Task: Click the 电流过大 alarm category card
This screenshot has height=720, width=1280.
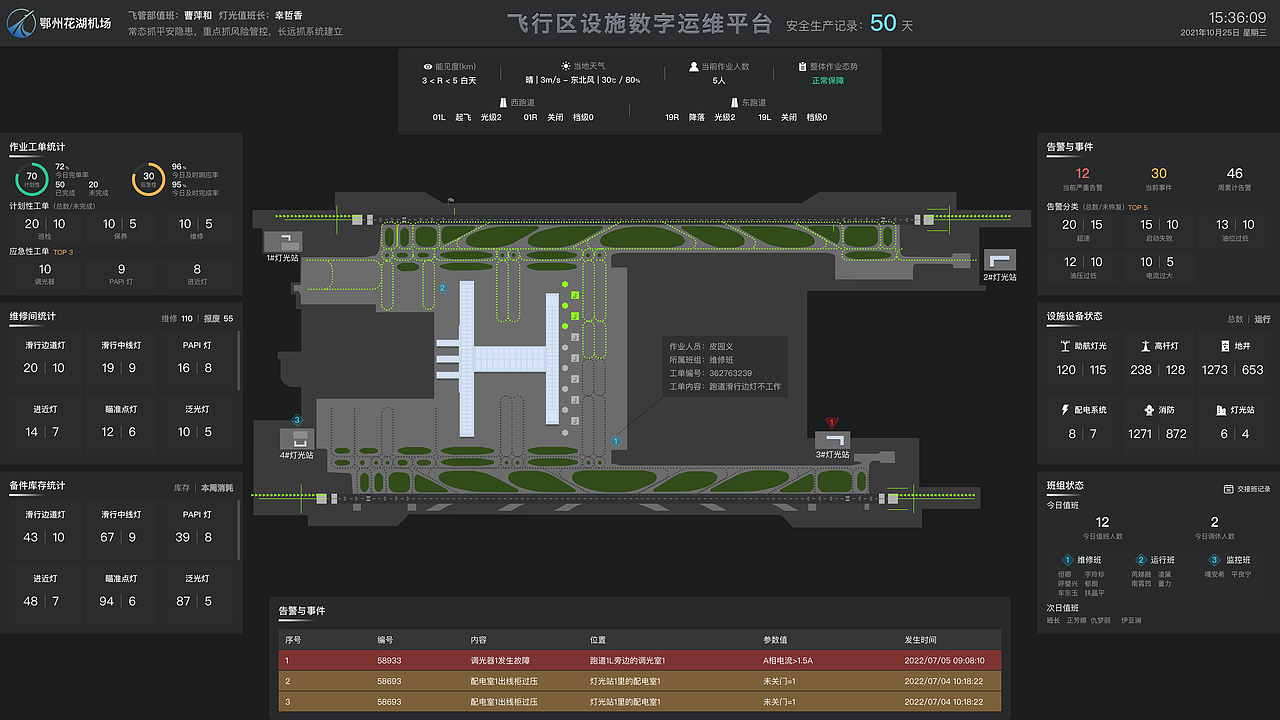Action: (1159, 267)
